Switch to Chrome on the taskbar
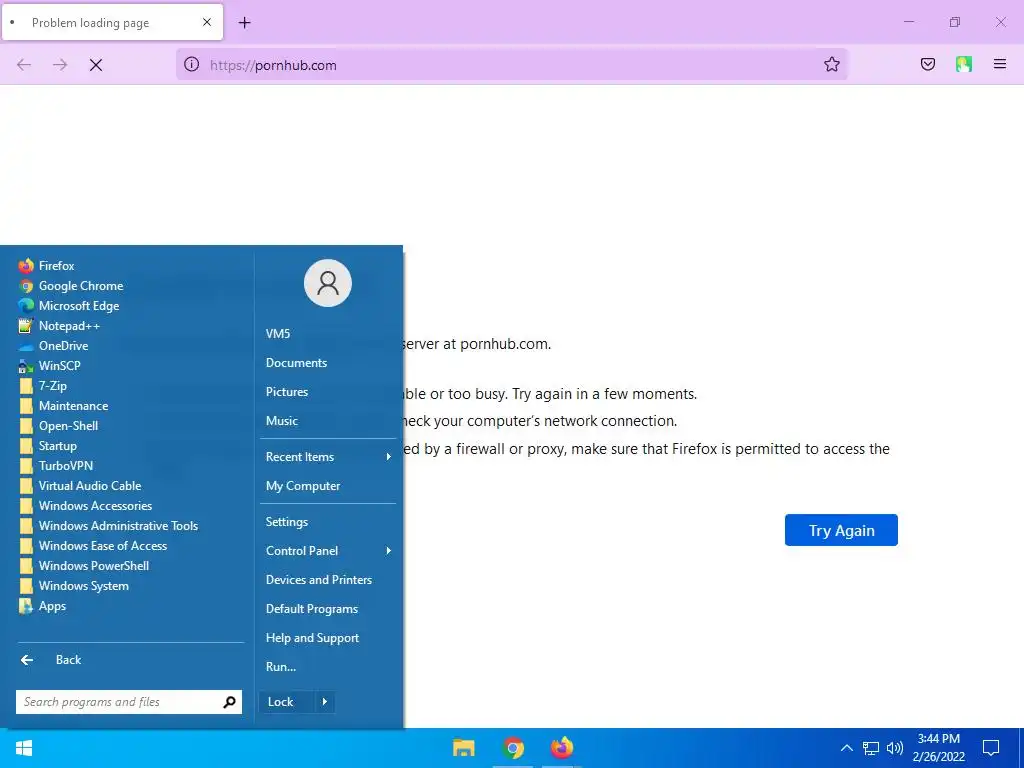 (x=513, y=748)
